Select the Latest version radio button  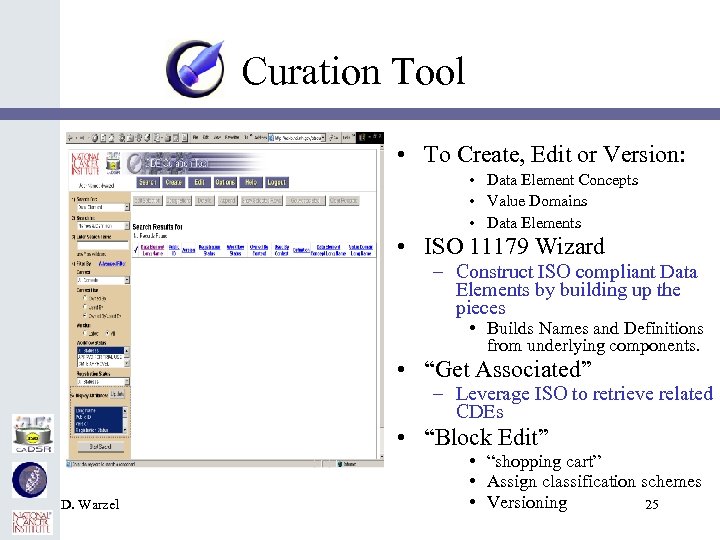[84, 333]
